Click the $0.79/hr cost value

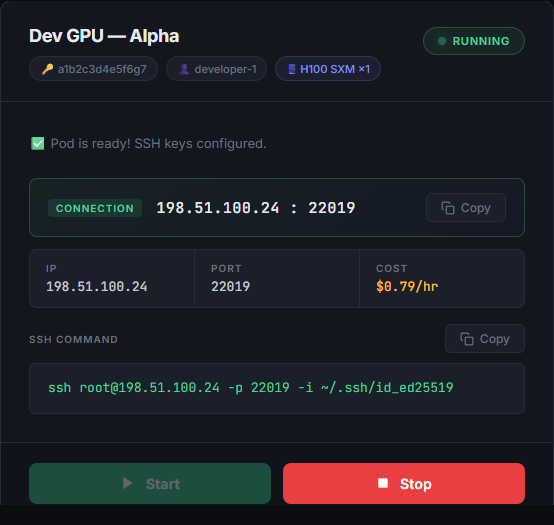(x=407, y=287)
